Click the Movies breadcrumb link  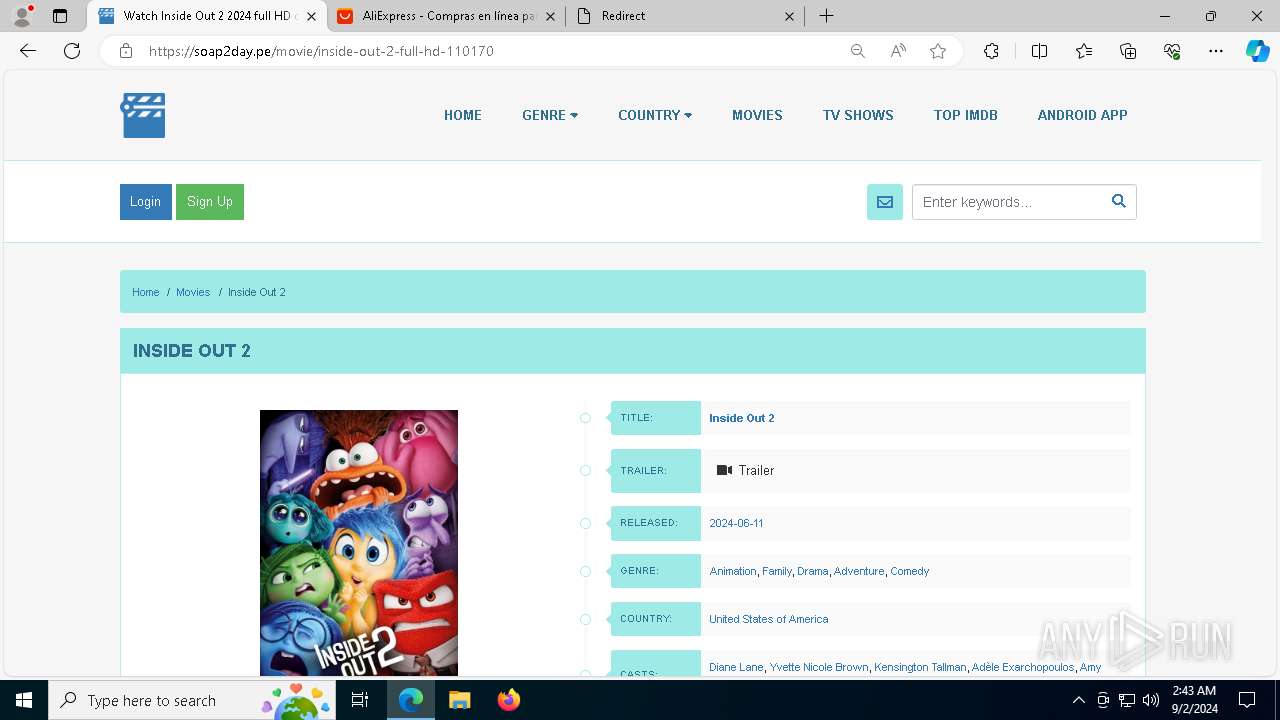point(193,292)
